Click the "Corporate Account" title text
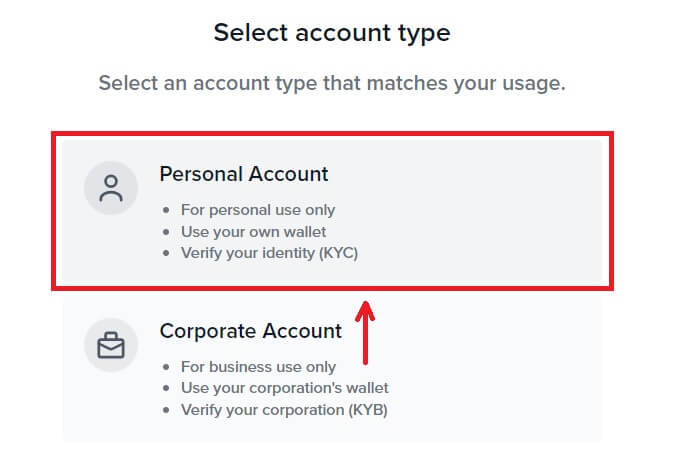This screenshot has width=678, height=458. point(251,331)
